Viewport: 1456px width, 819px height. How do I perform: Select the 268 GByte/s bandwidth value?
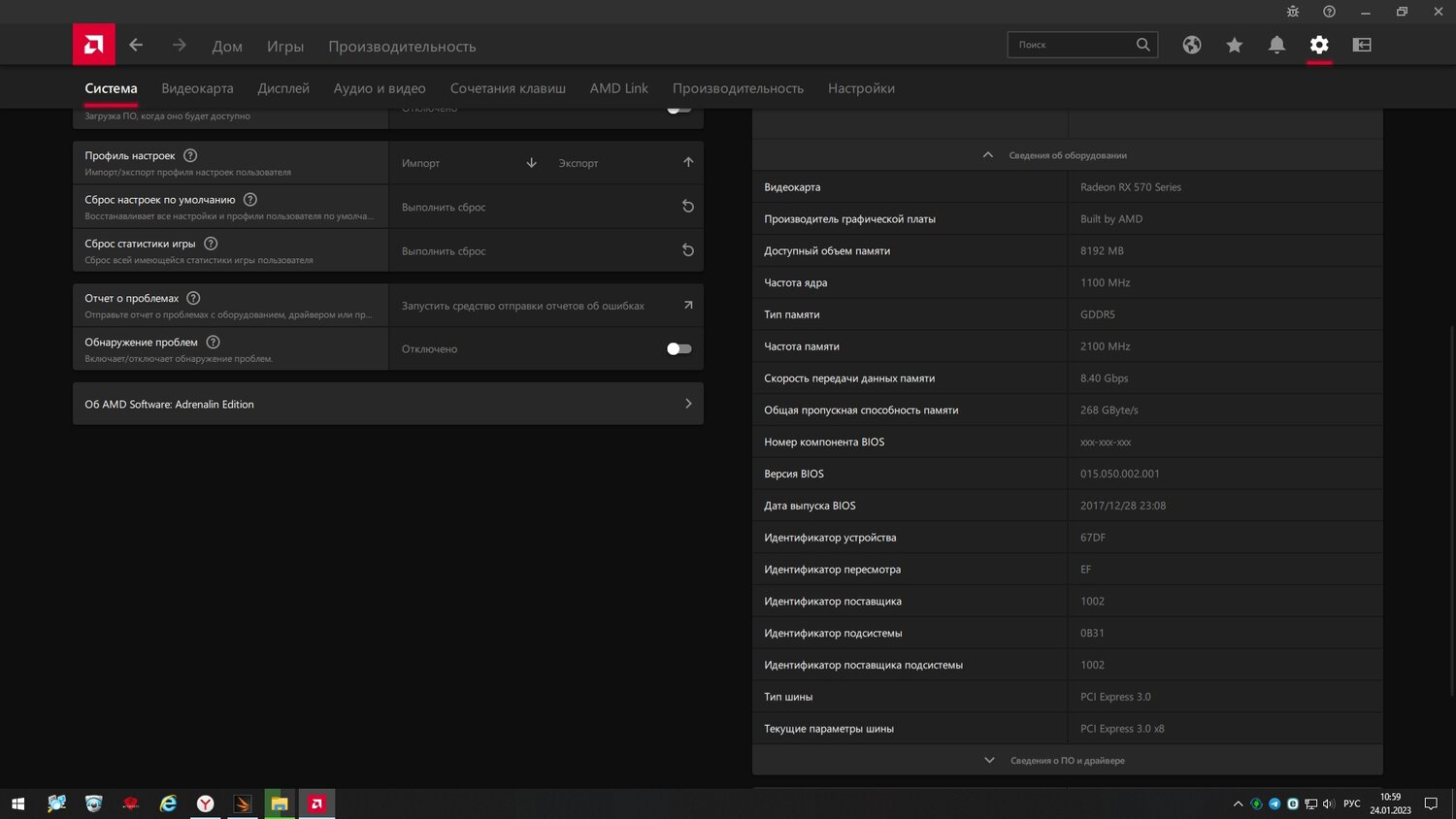[1109, 409]
